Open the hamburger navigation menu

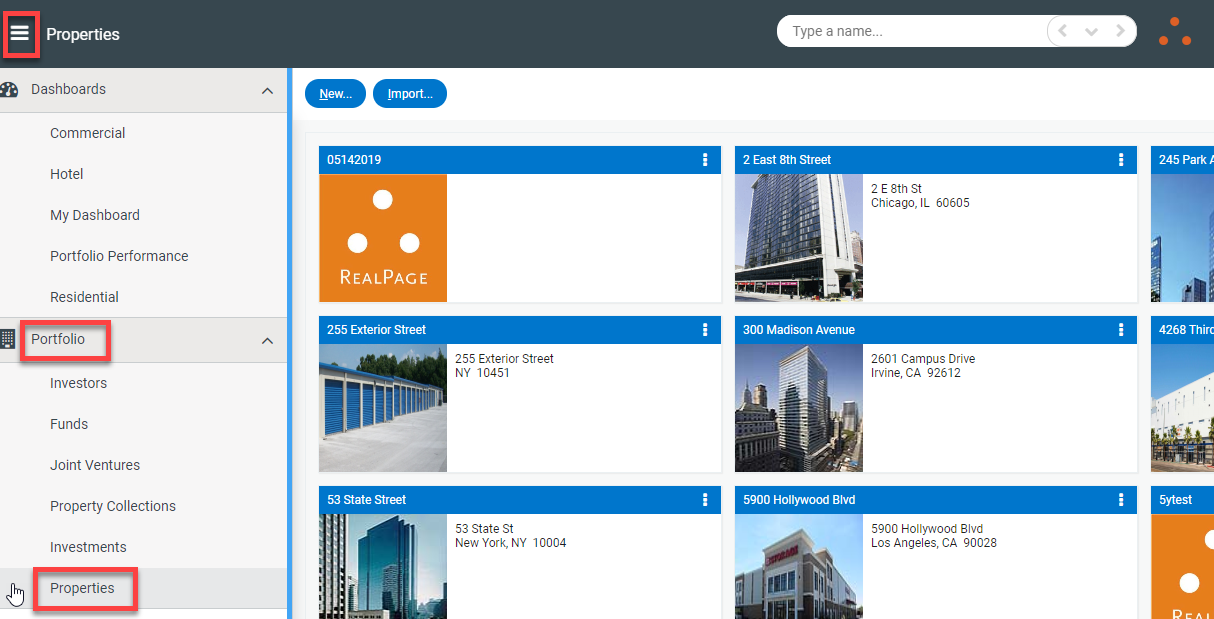[20, 33]
